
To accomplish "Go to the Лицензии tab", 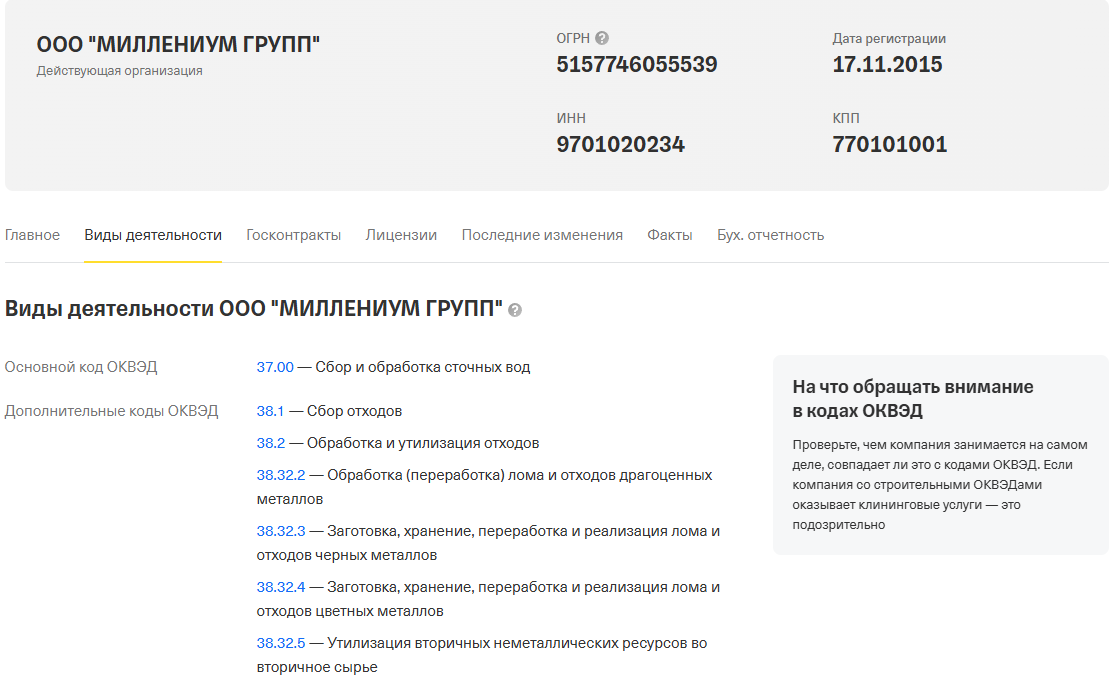I will coord(401,235).
